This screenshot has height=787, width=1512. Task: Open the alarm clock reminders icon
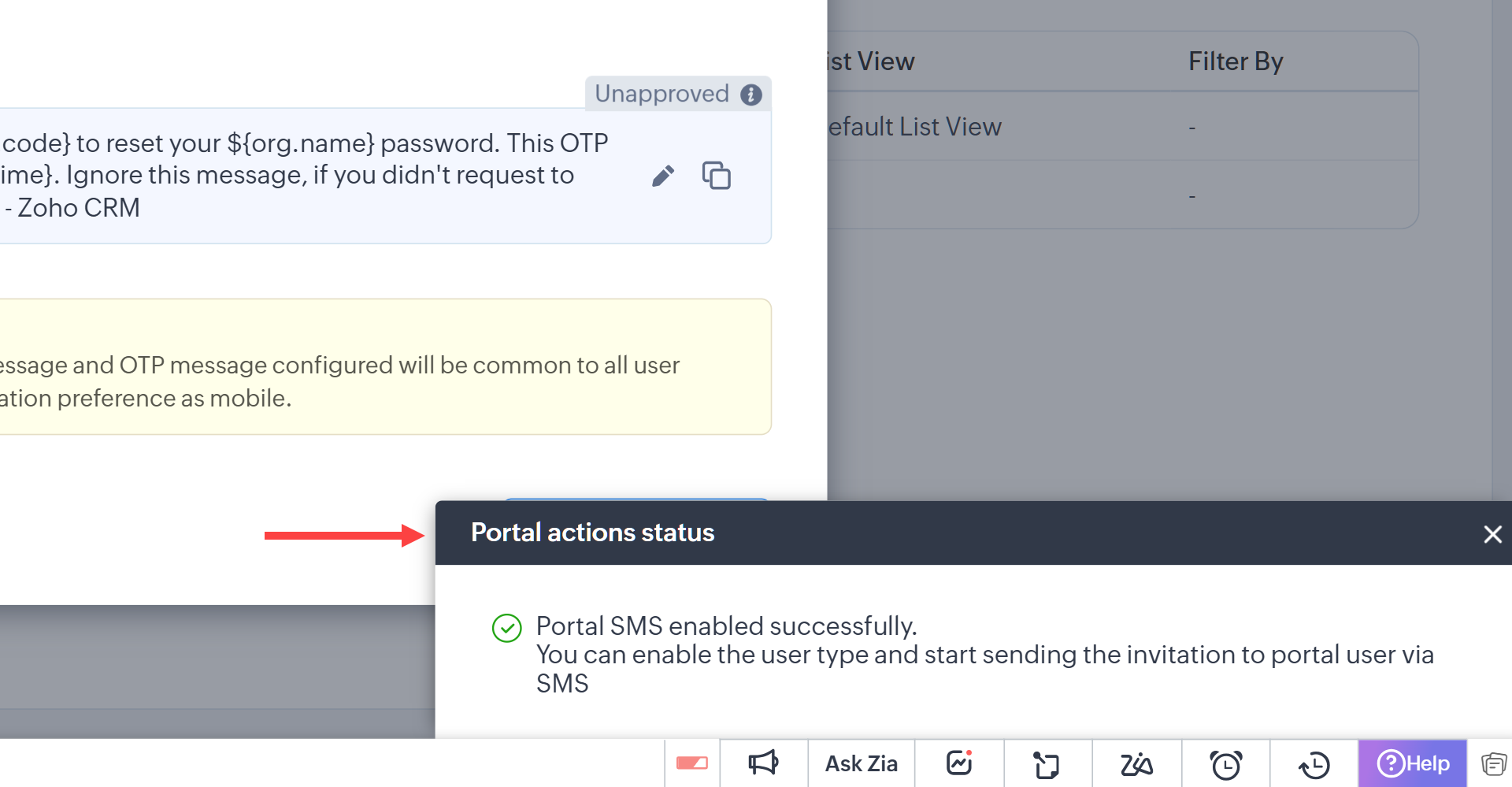(1225, 764)
